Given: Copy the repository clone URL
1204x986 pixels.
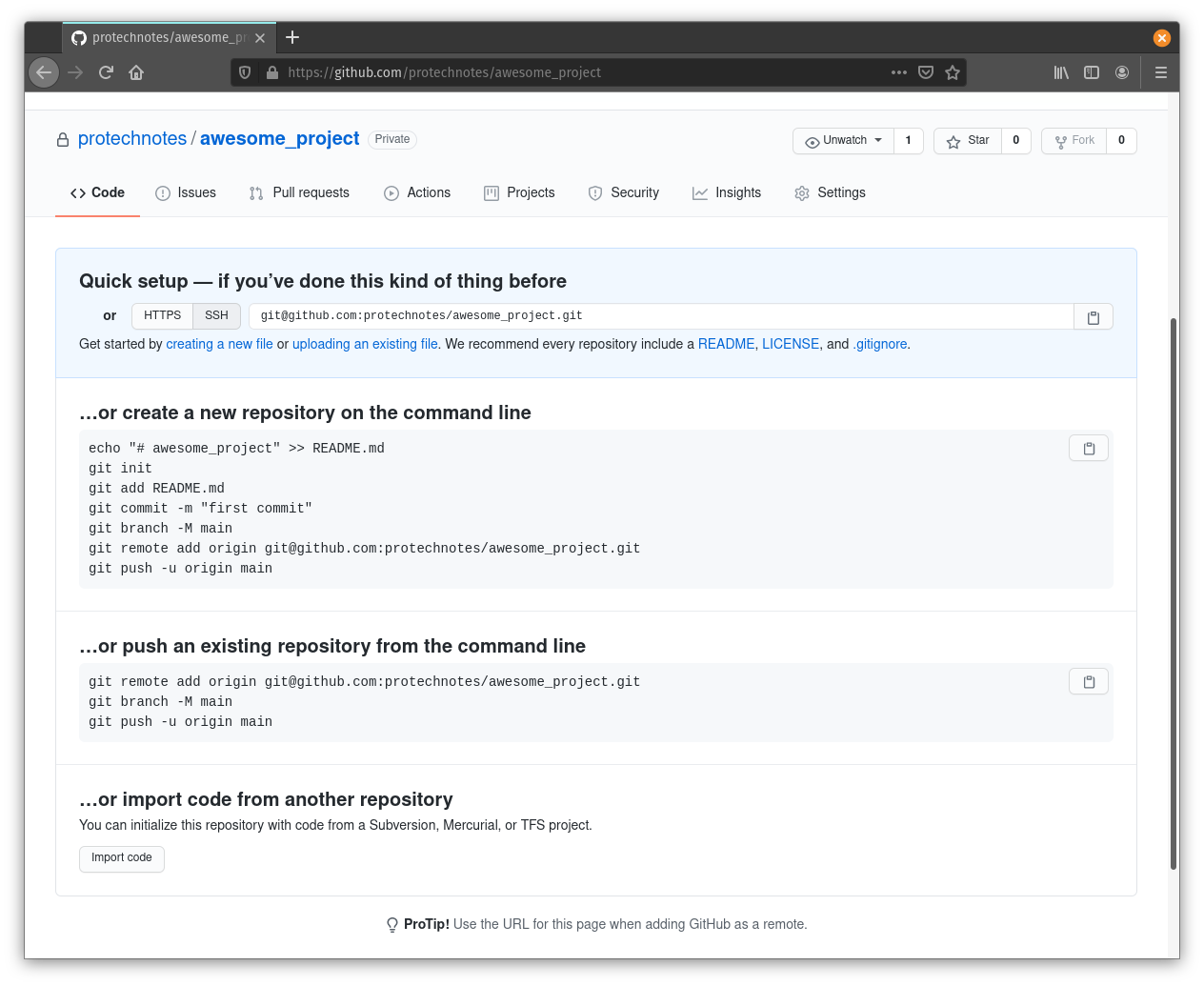Looking at the screenshot, I should [1094, 317].
